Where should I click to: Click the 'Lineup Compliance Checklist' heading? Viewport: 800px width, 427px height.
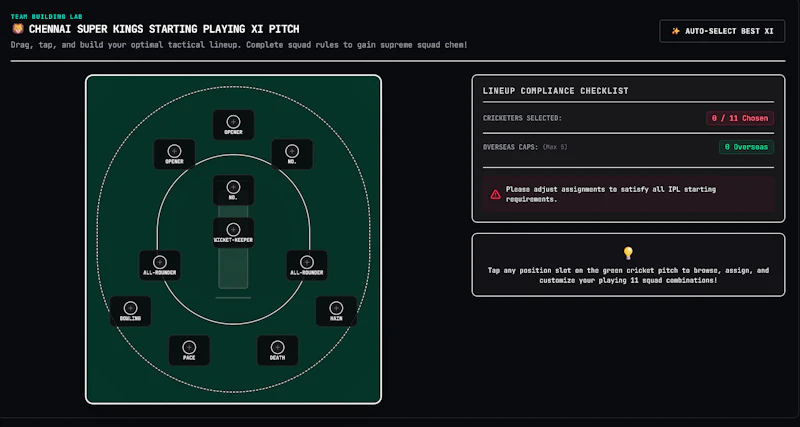tap(556, 91)
